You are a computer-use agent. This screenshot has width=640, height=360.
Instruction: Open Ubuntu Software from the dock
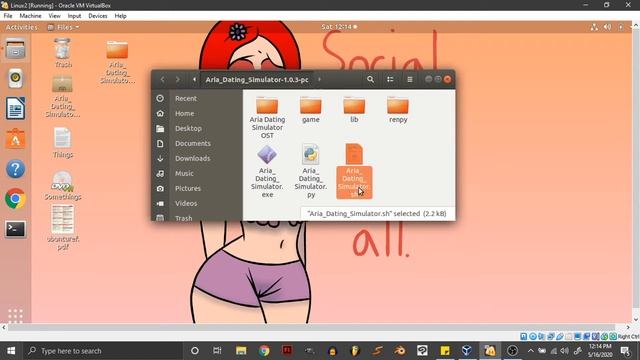click(x=16, y=139)
